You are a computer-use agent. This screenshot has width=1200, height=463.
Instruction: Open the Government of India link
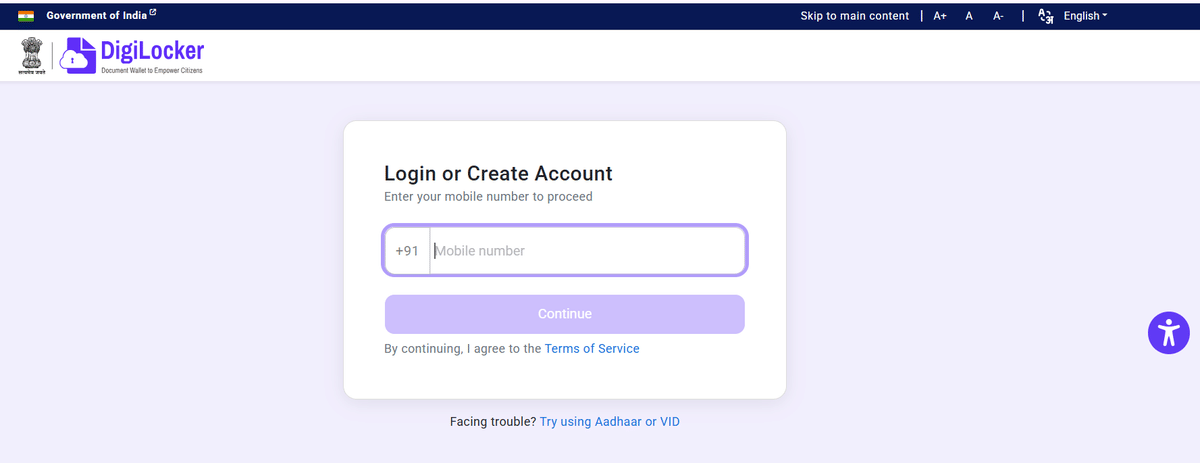[x=95, y=15]
